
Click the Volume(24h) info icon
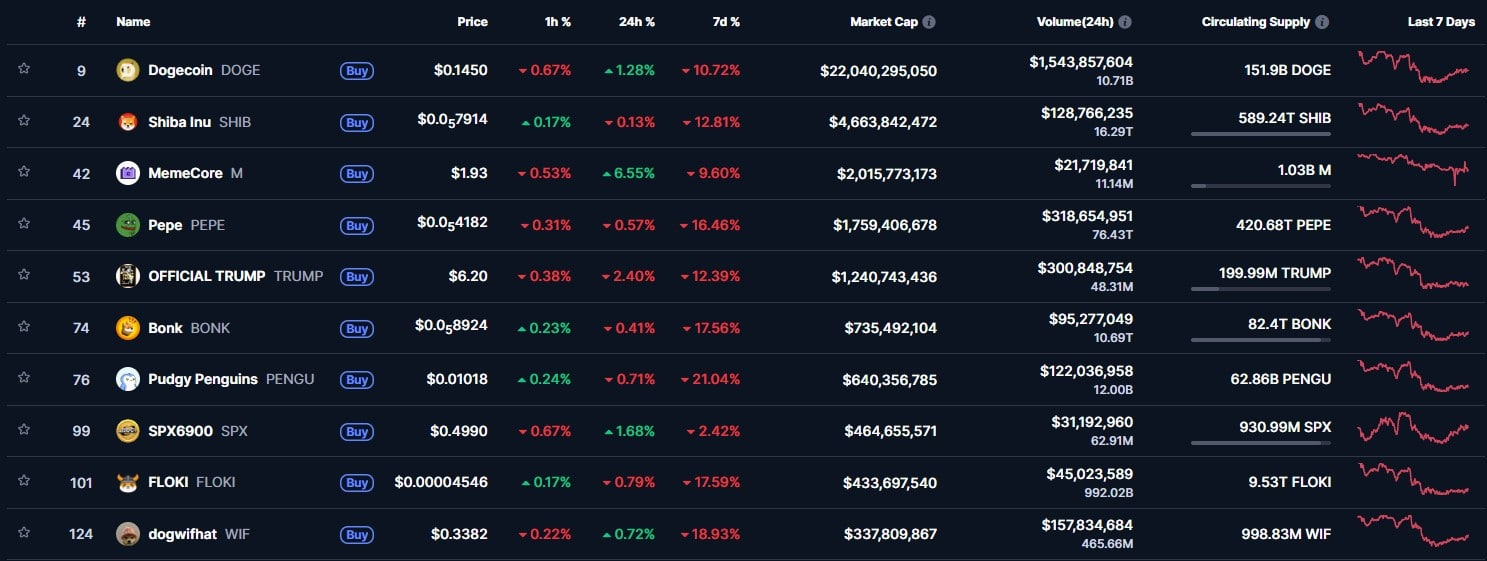point(1125,22)
